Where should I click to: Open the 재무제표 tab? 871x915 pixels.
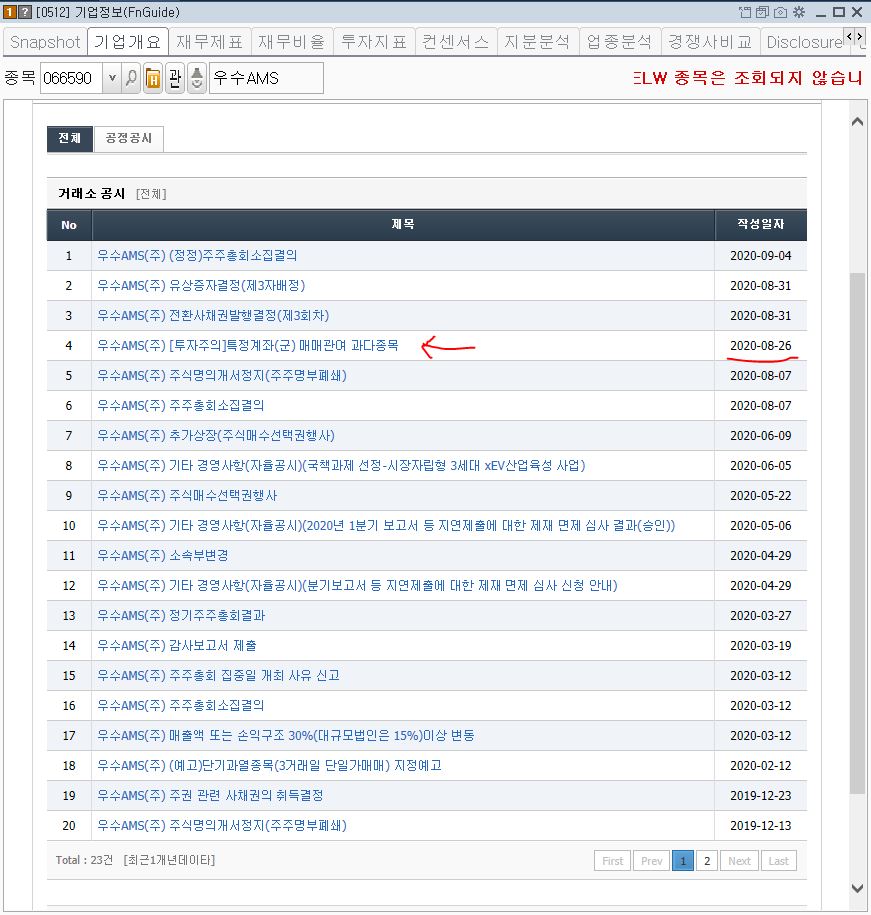click(x=209, y=42)
